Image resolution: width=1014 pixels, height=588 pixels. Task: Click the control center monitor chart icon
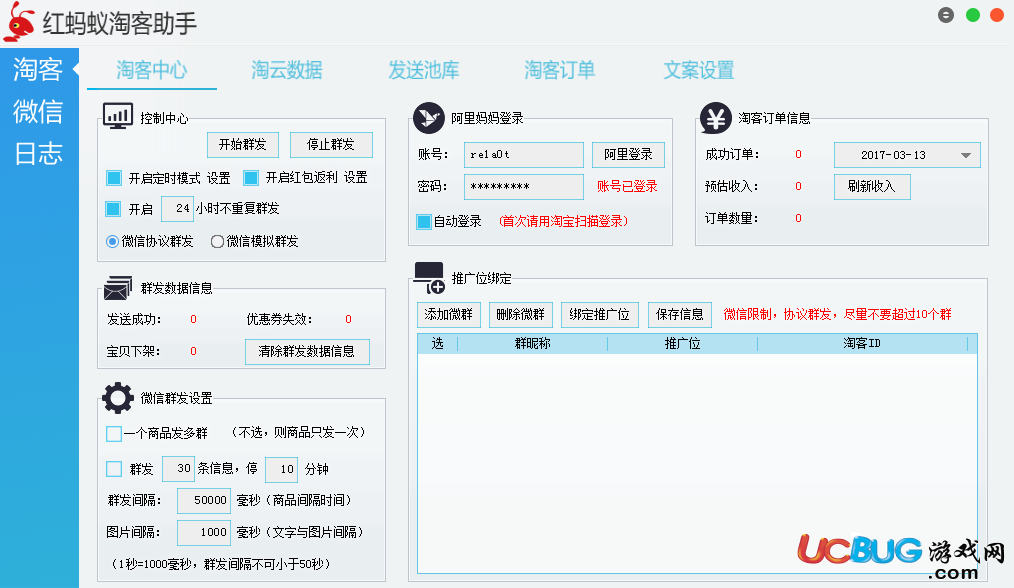[x=118, y=116]
